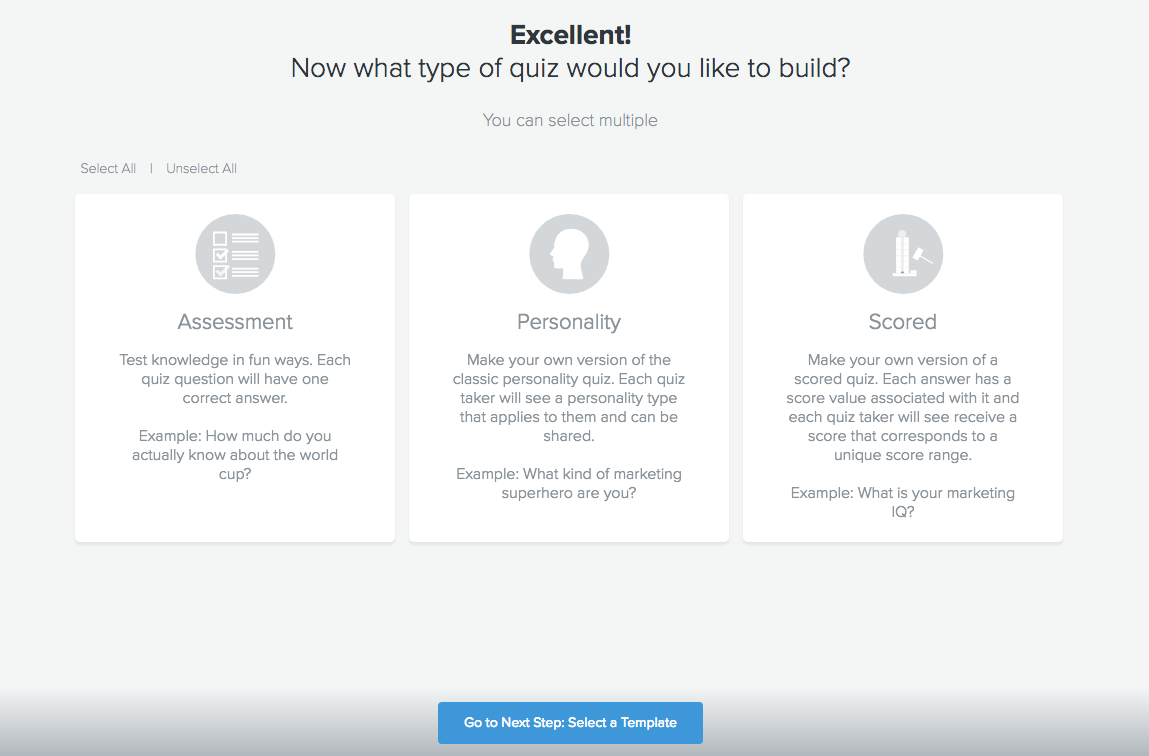The width and height of the screenshot is (1149, 756).
Task: Go to Next Step: Select a Template
Action: 570,723
